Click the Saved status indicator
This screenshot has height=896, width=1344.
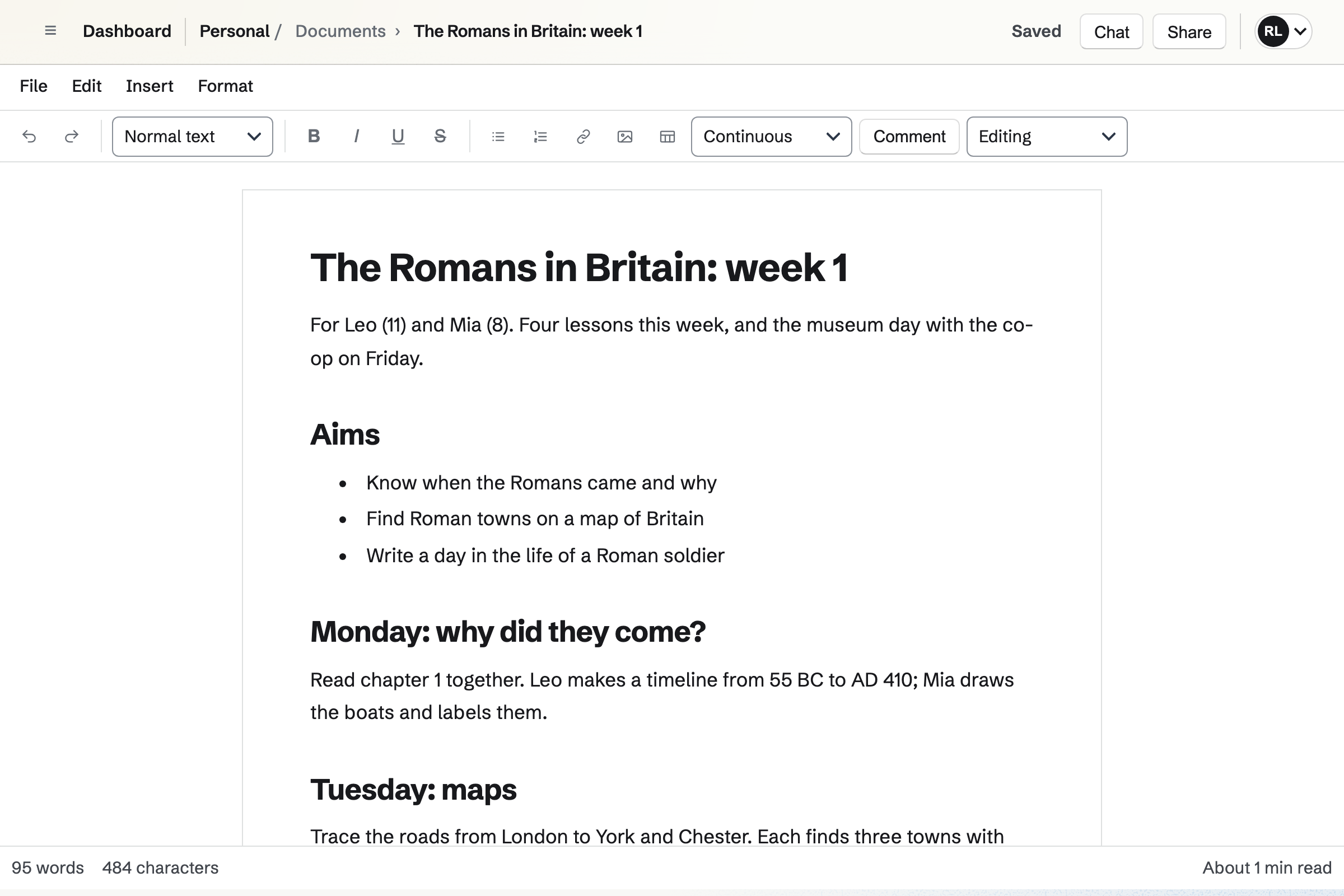coord(1036,31)
